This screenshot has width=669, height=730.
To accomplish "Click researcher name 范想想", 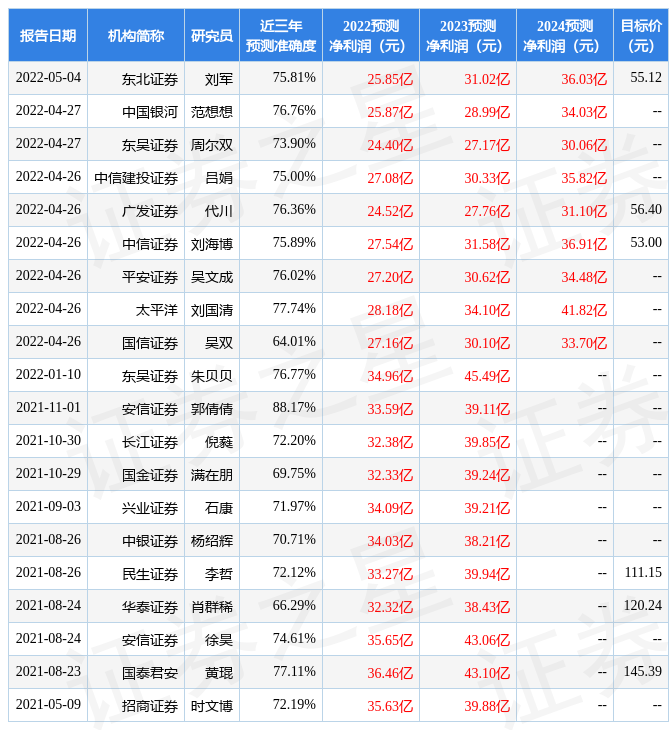I will (x=212, y=112).
